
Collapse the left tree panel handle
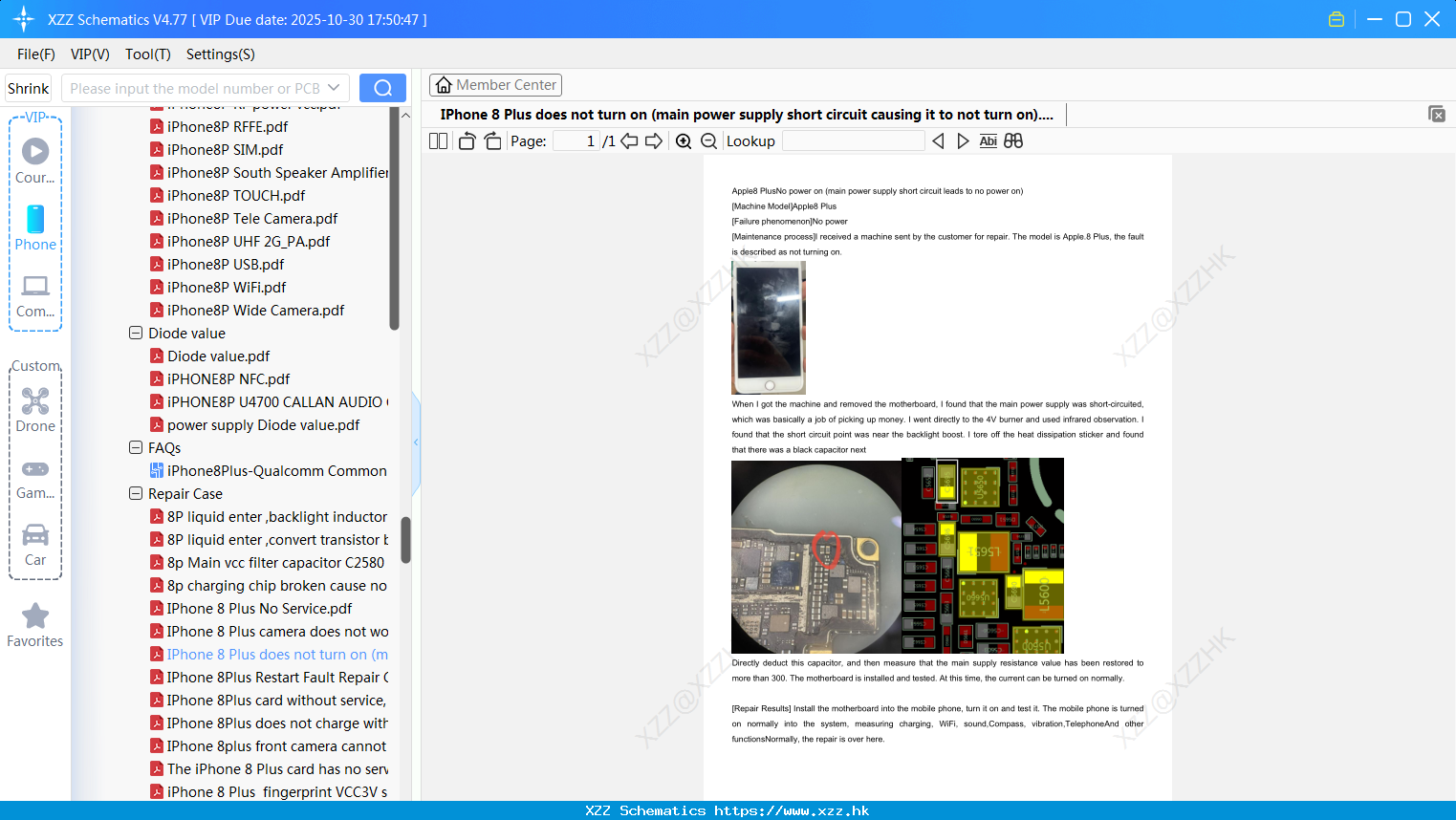pyautogui.click(x=416, y=442)
